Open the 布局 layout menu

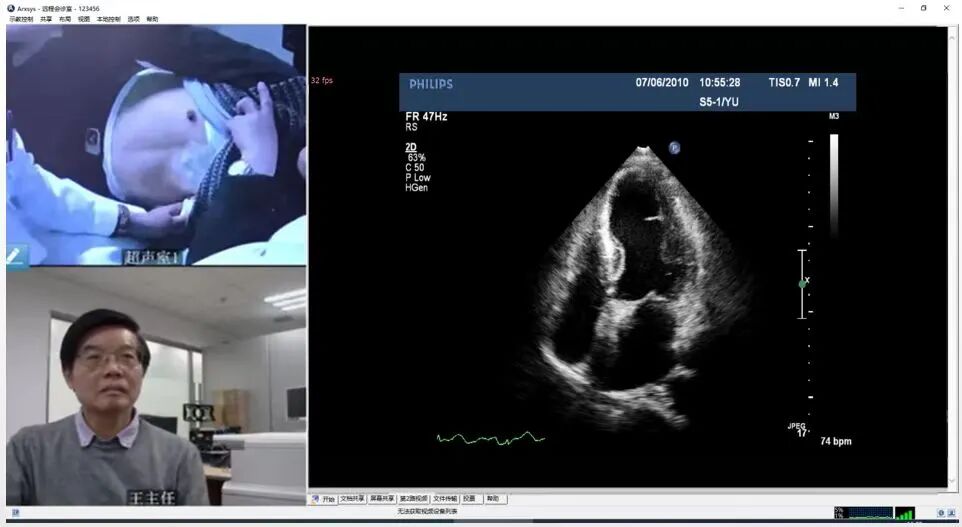[65, 19]
